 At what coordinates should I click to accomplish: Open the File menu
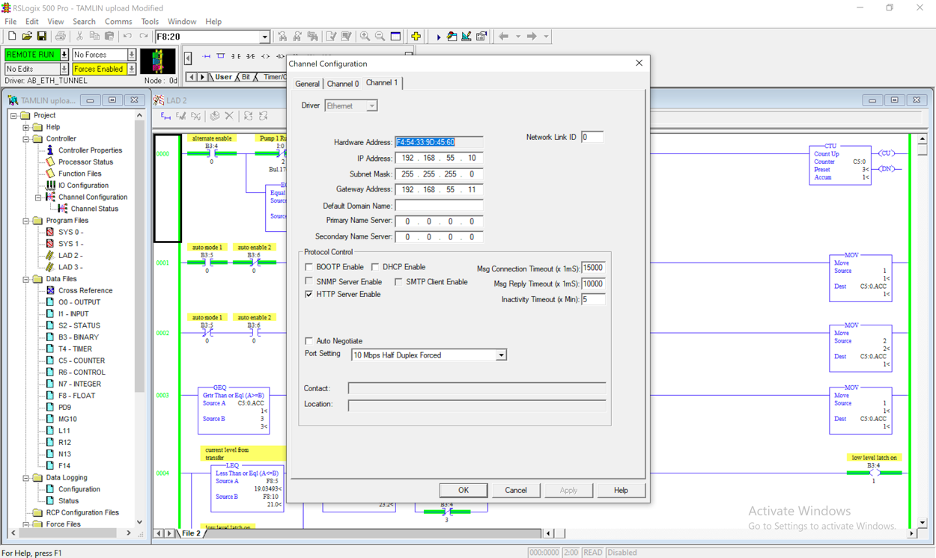(x=11, y=21)
